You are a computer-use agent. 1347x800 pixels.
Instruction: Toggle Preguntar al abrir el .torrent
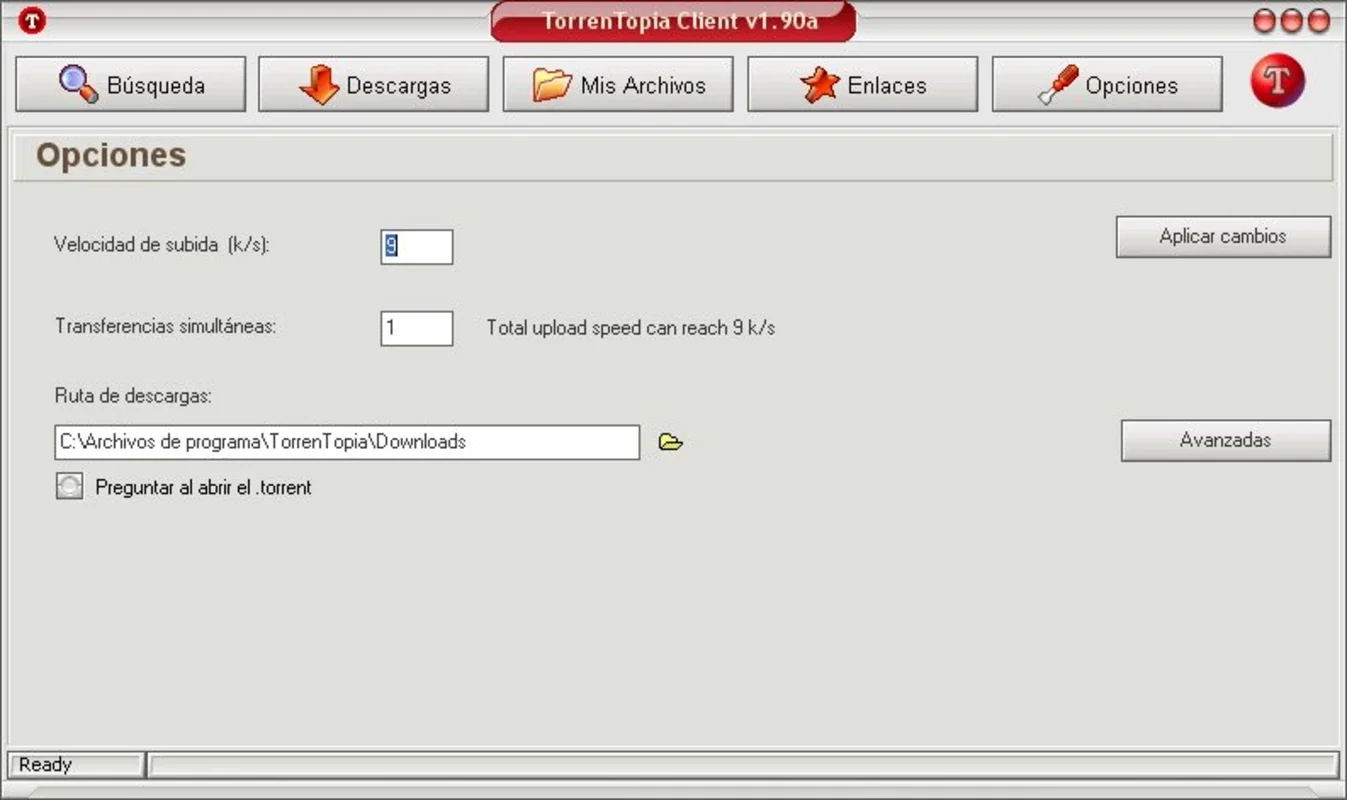tap(69, 487)
